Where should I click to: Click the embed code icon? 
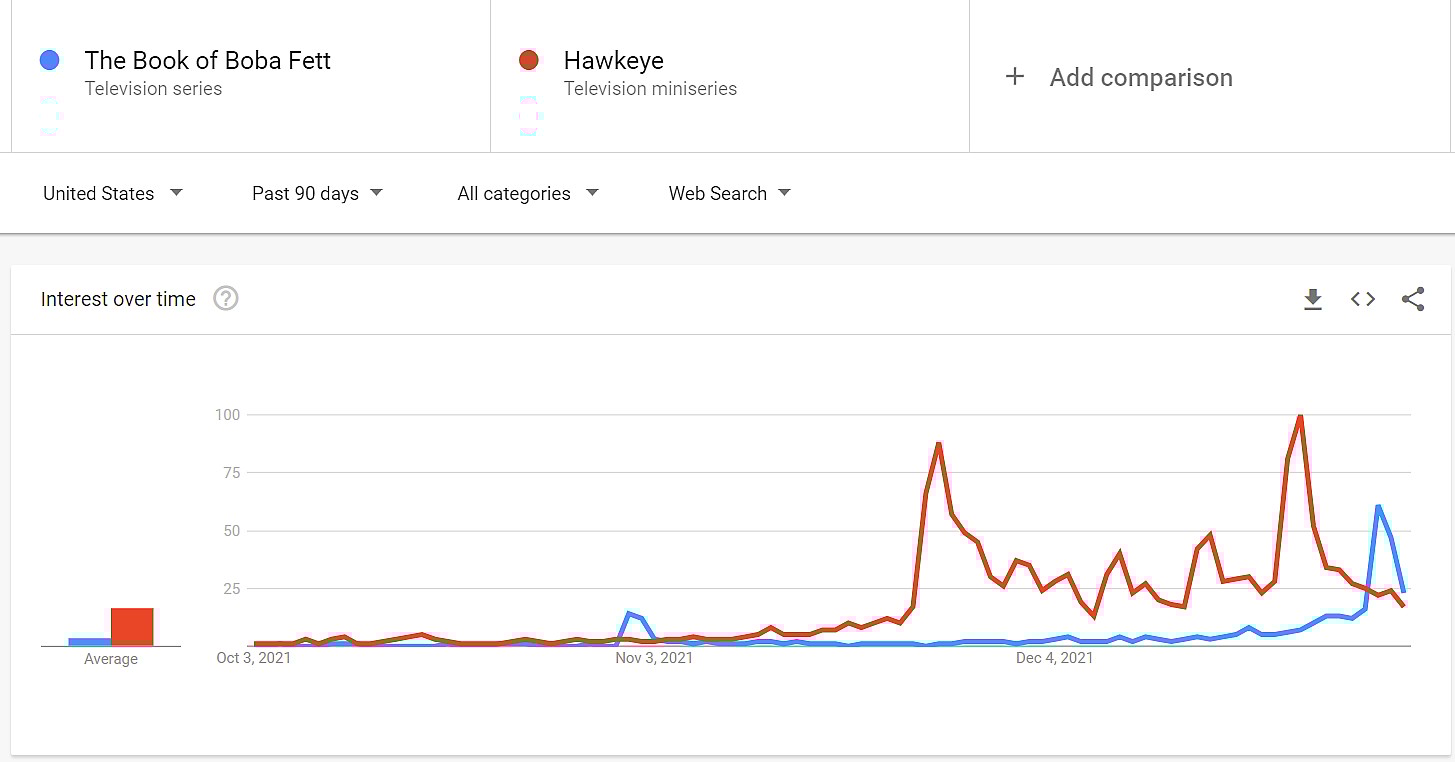(x=1363, y=299)
